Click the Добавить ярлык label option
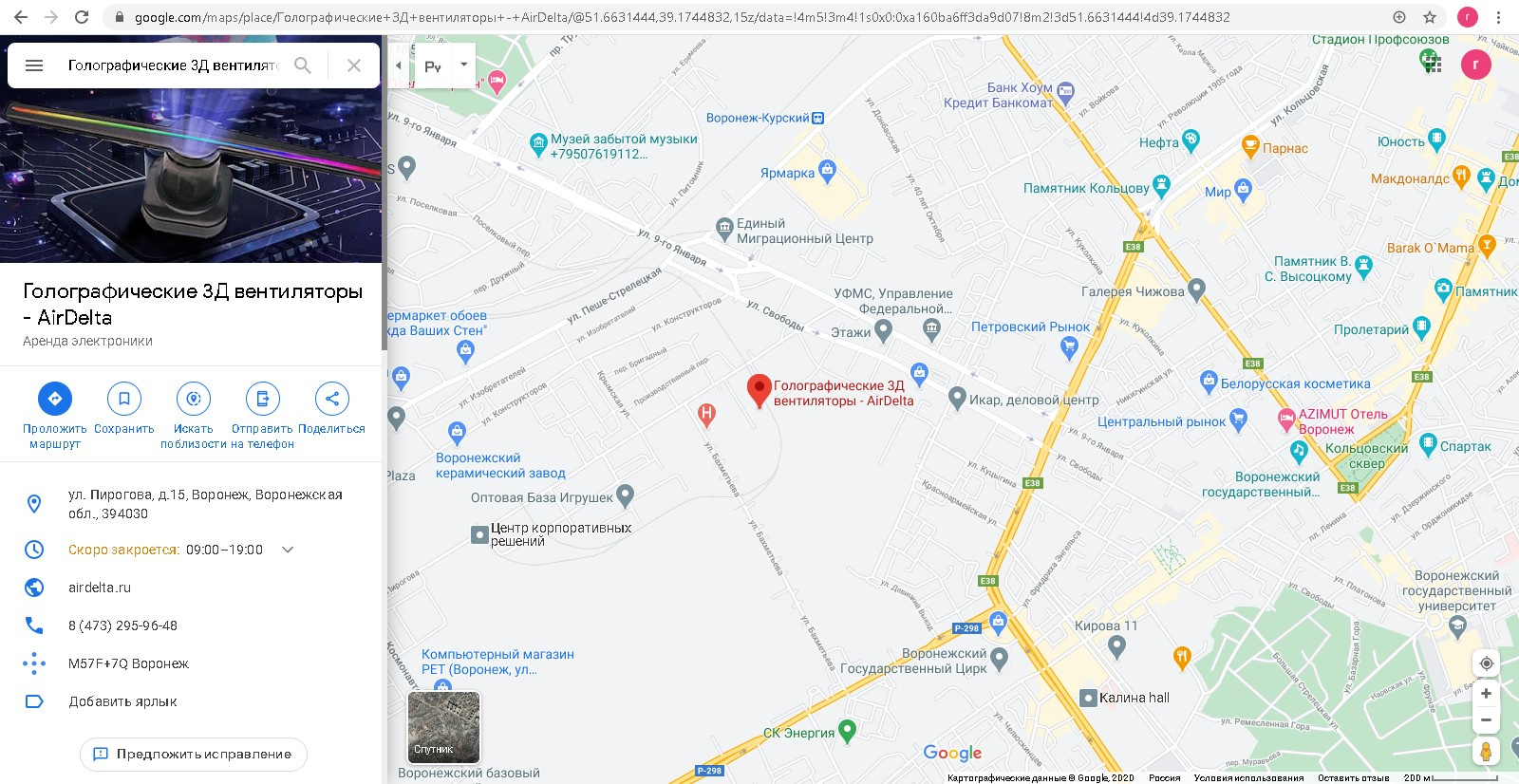 [123, 701]
